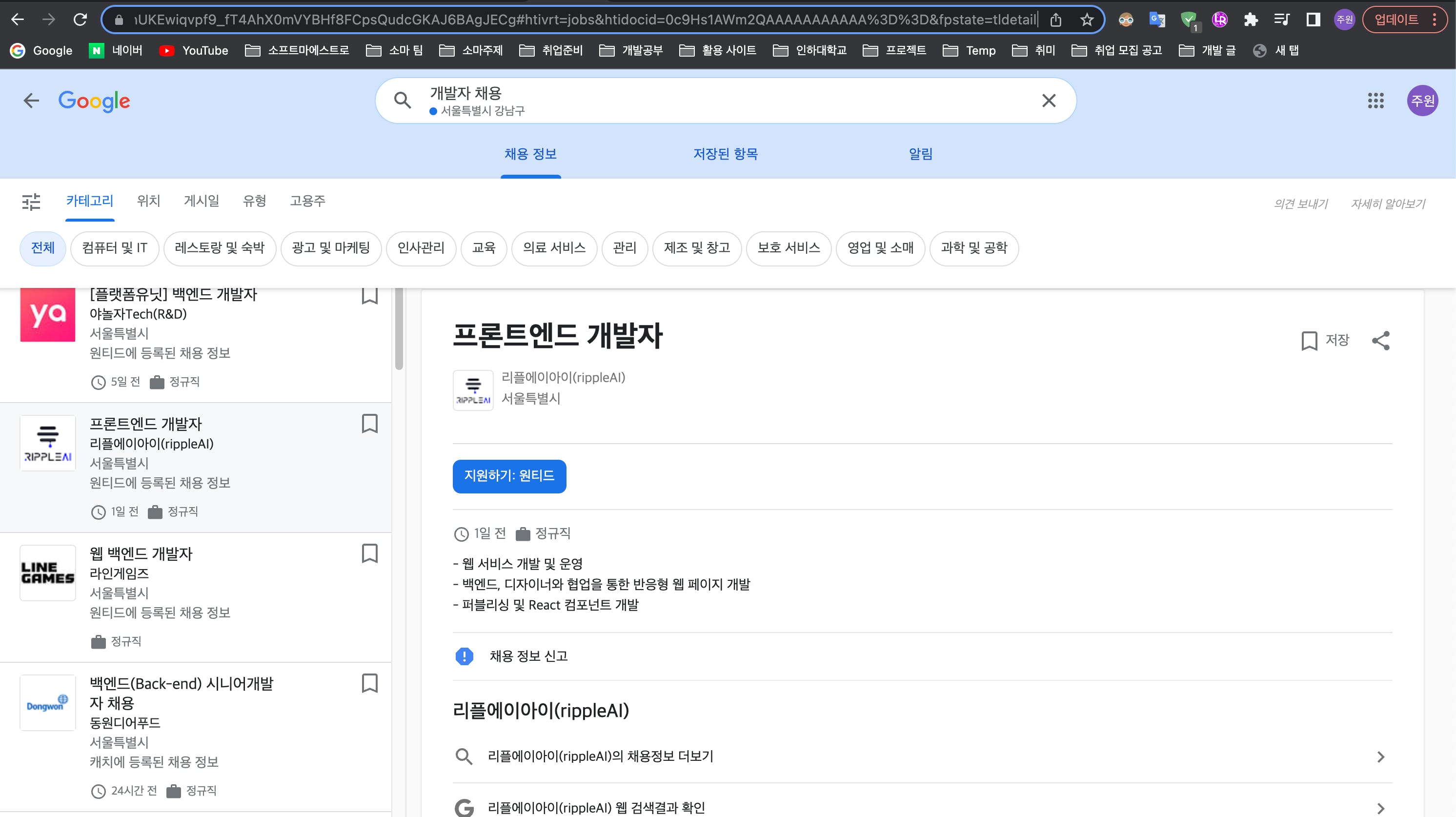Toggle bookmark on 동원디어푸드 백엔드 listing
Viewport: 1456px width, 817px height.
[370, 683]
